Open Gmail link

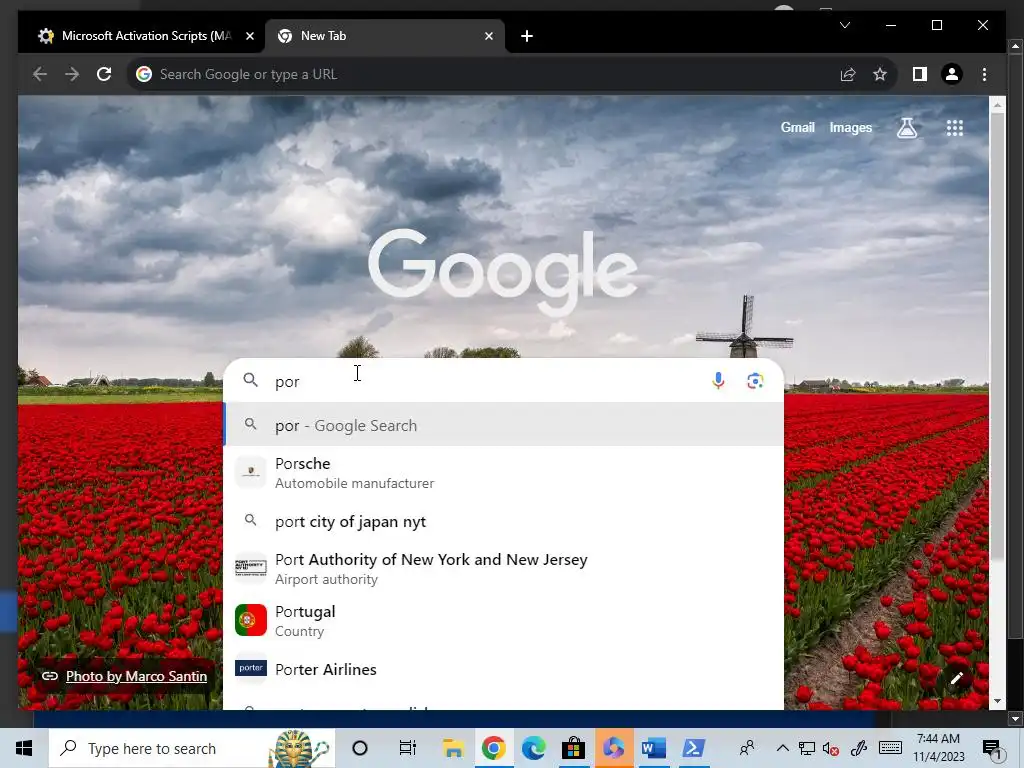(x=797, y=127)
